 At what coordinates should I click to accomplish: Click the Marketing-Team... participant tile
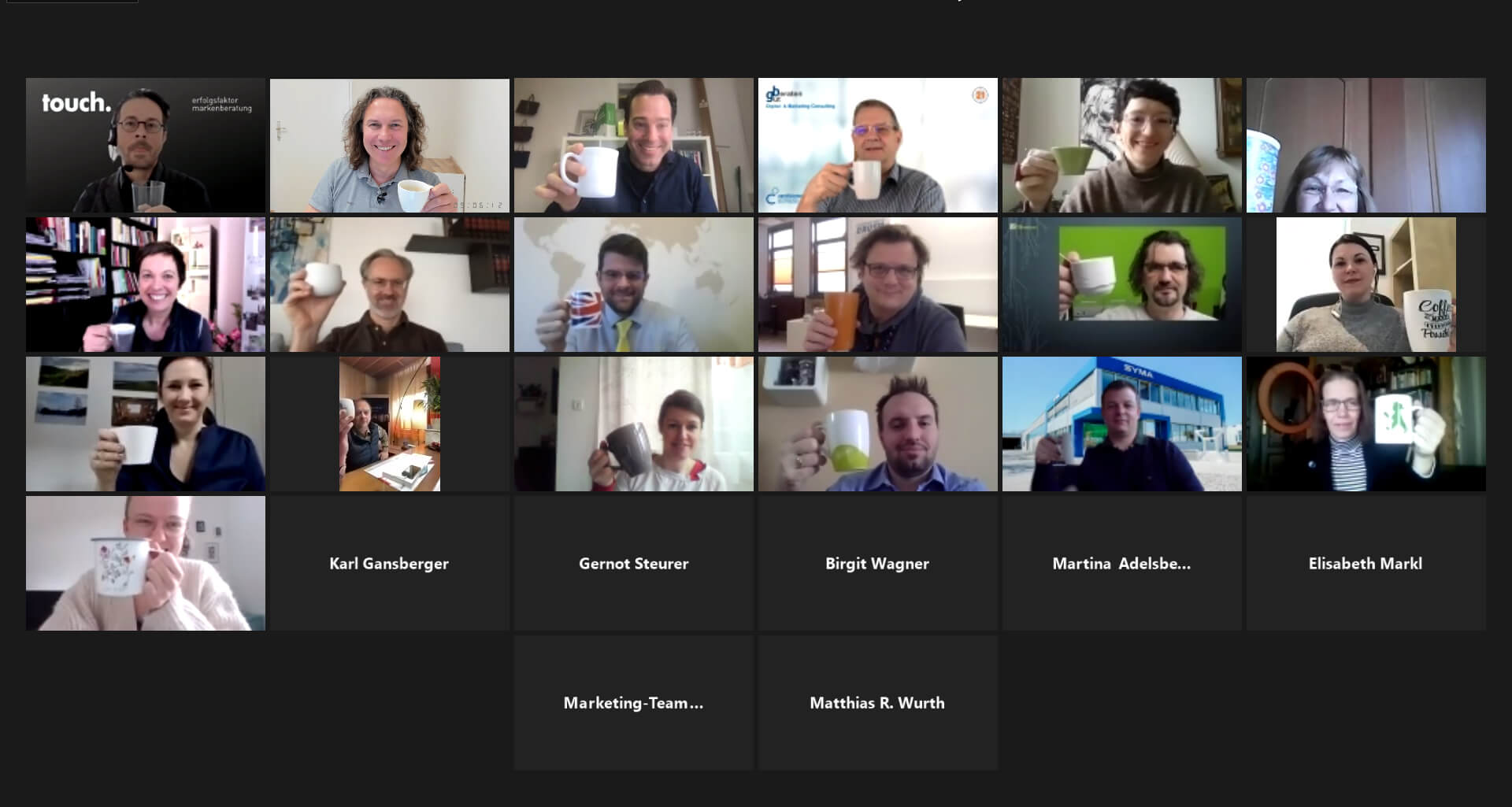point(634,702)
